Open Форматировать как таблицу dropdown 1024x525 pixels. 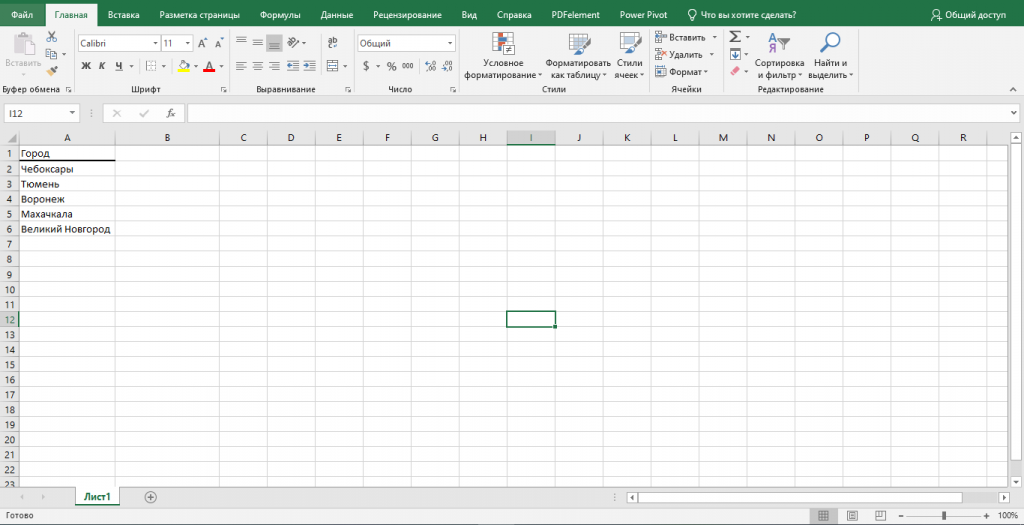pos(578,57)
